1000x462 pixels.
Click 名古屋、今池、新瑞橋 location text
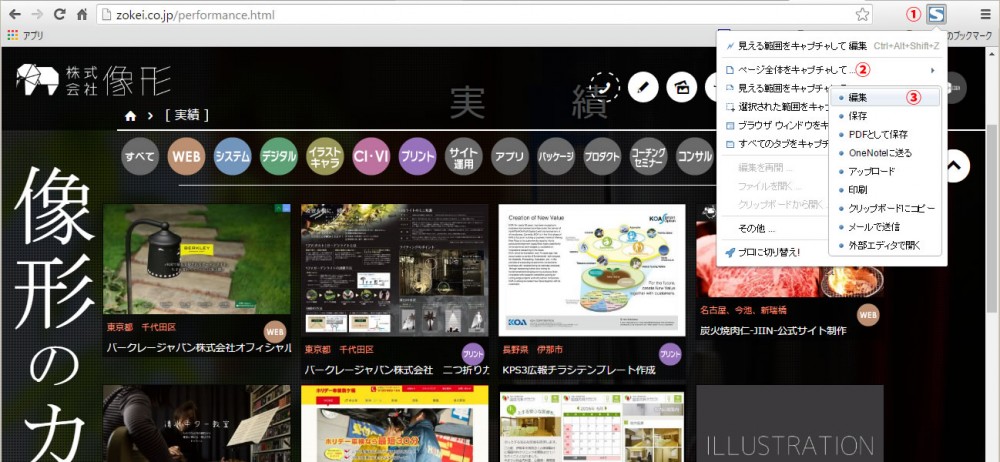[x=743, y=311]
